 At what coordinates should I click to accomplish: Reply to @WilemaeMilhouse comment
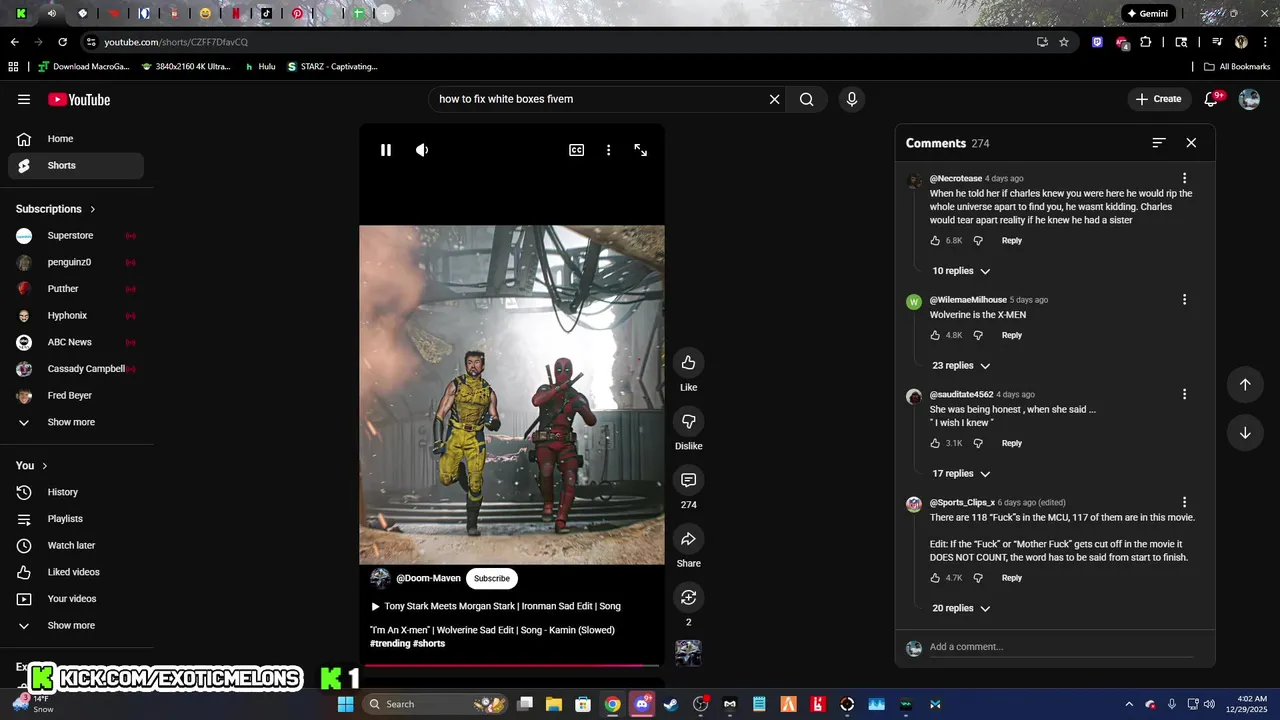(x=1012, y=336)
